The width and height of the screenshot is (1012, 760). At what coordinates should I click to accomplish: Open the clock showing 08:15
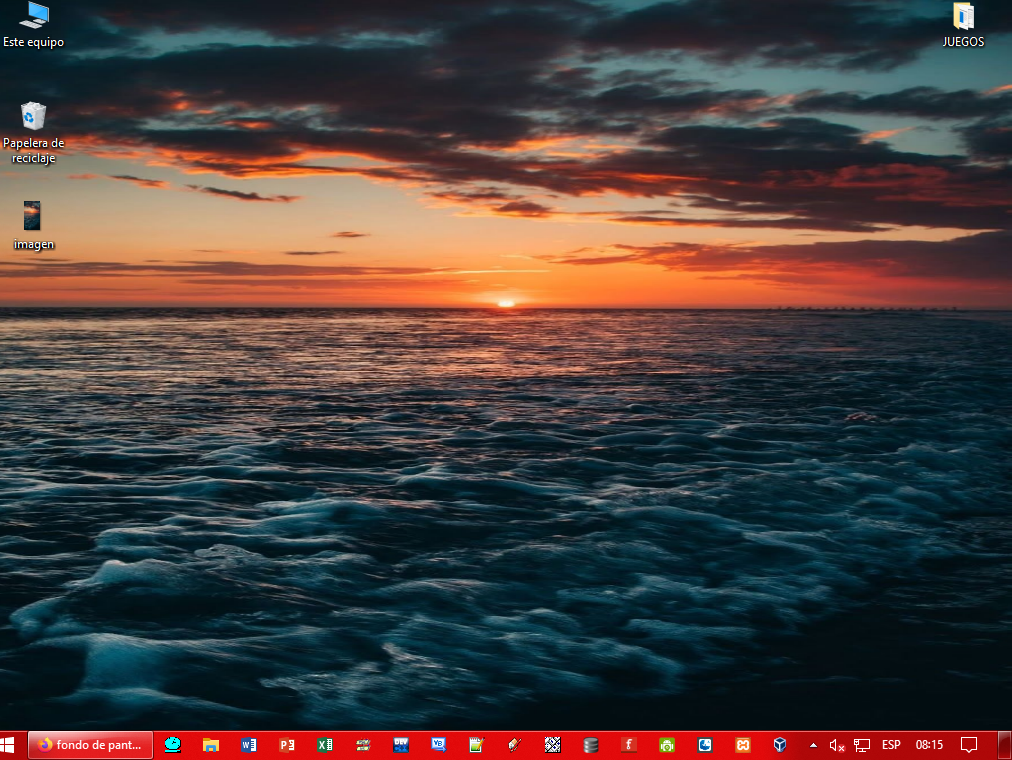(x=929, y=745)
